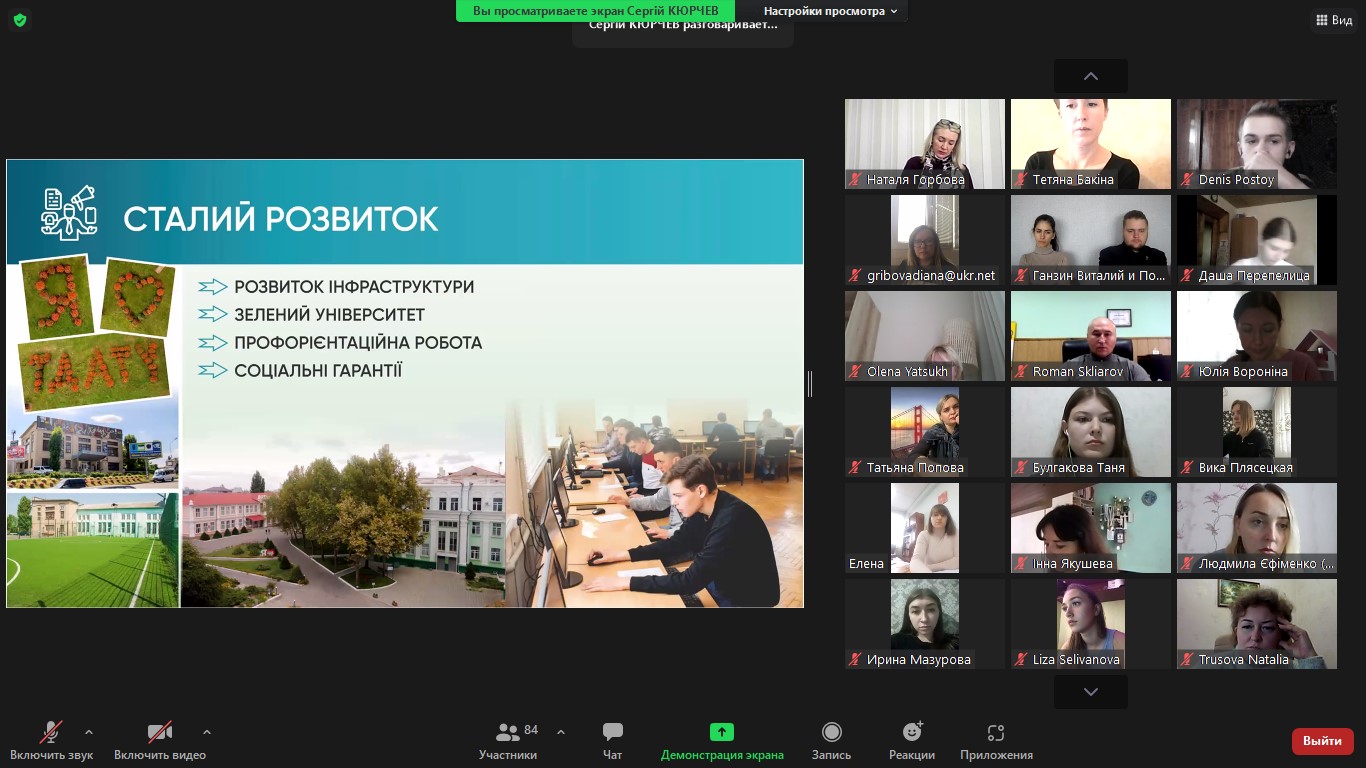Click the shared slide titled СТАЛИЙ РОЗВИТОК
Image resolution: width=1366 pixels, height=768 pixels.
(x=405, y=384)
